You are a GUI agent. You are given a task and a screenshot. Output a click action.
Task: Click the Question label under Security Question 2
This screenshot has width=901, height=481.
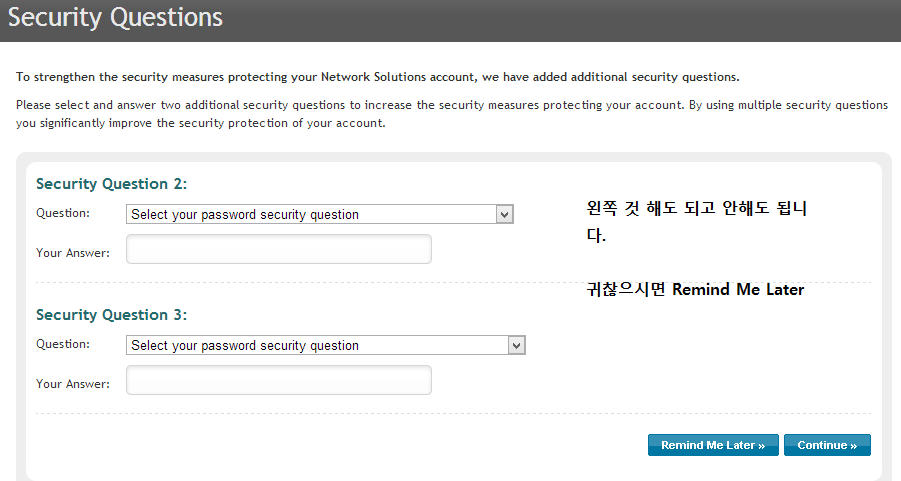(x=63, y=213)
